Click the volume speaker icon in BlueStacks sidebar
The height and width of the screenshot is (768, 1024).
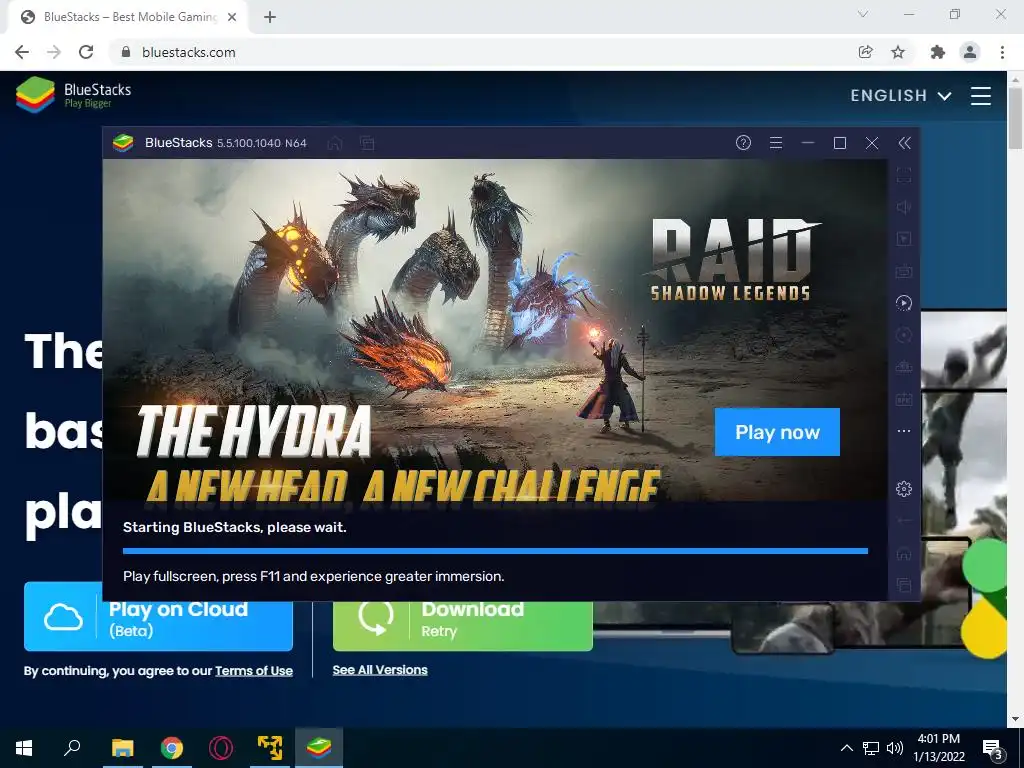point(904,207)
